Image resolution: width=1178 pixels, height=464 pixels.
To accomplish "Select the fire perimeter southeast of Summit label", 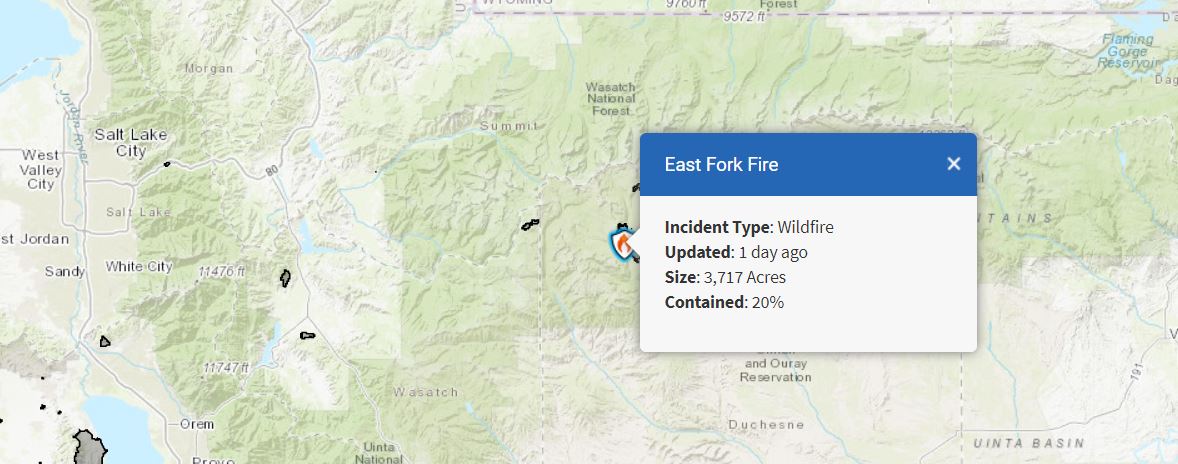I will 529,224.
